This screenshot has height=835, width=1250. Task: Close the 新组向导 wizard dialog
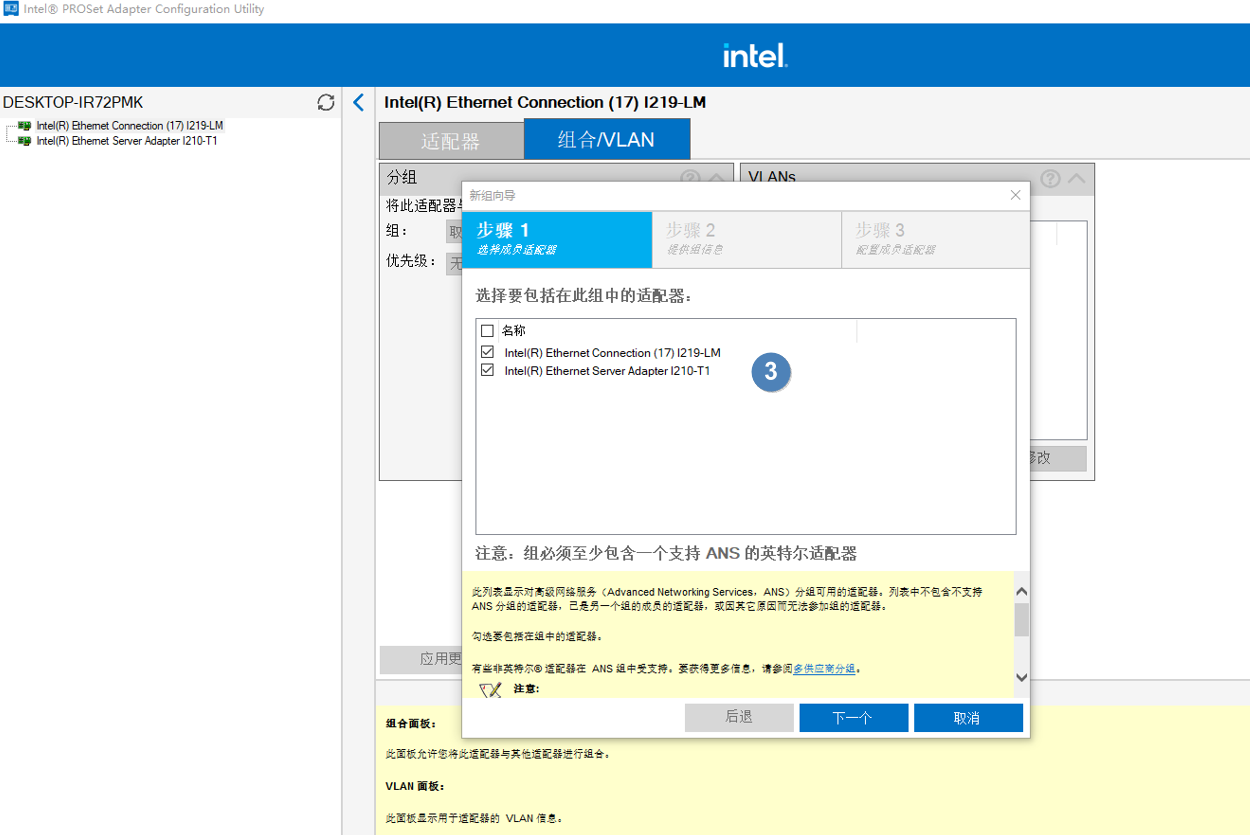coord(1015,196)
